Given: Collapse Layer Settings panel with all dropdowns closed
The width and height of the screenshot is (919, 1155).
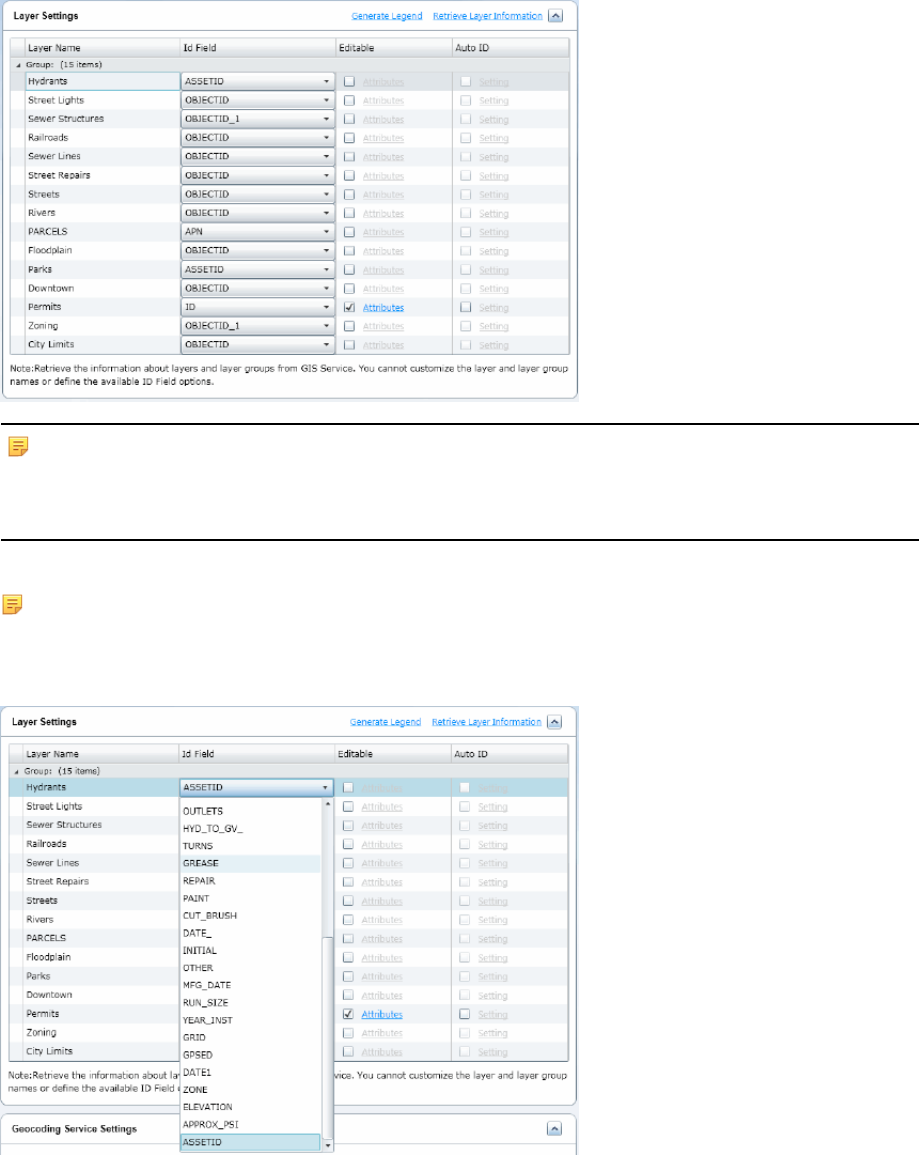Looking at the screenshot, I should pos(556,15).
